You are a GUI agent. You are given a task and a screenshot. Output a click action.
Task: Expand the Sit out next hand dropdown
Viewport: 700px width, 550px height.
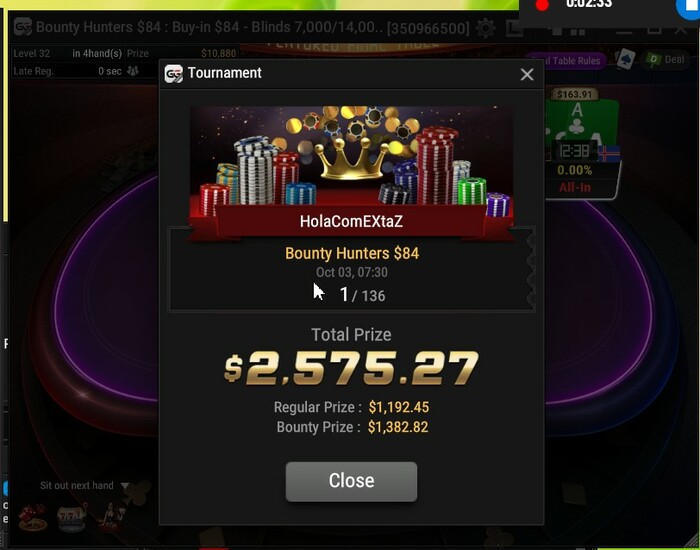point(125,486)
